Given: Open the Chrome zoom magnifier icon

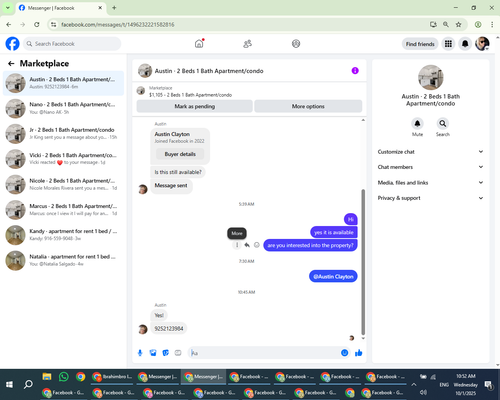Looking at the screenshot, I should [446, 24].
